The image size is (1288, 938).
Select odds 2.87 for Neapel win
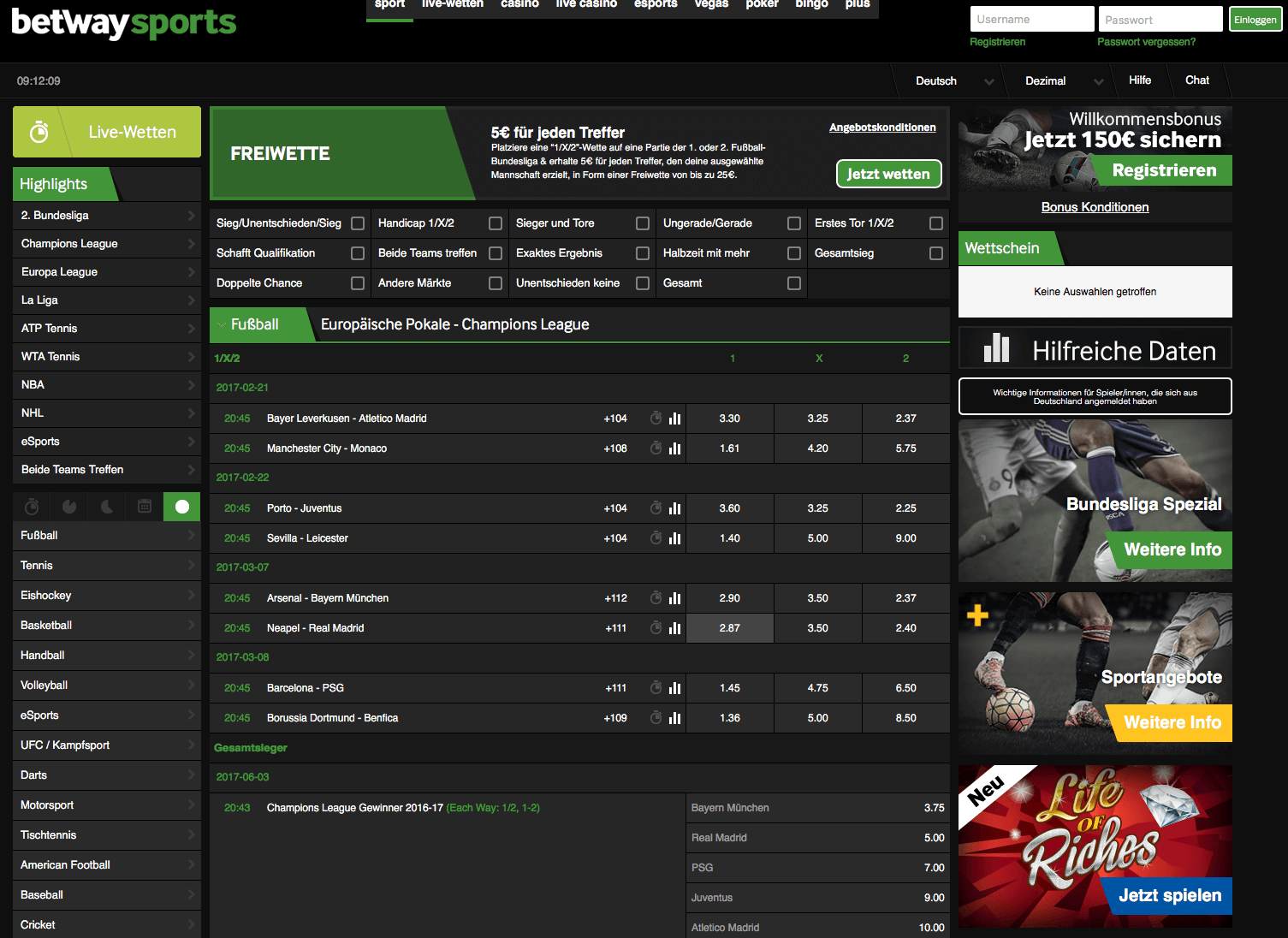tap(730, 628)
